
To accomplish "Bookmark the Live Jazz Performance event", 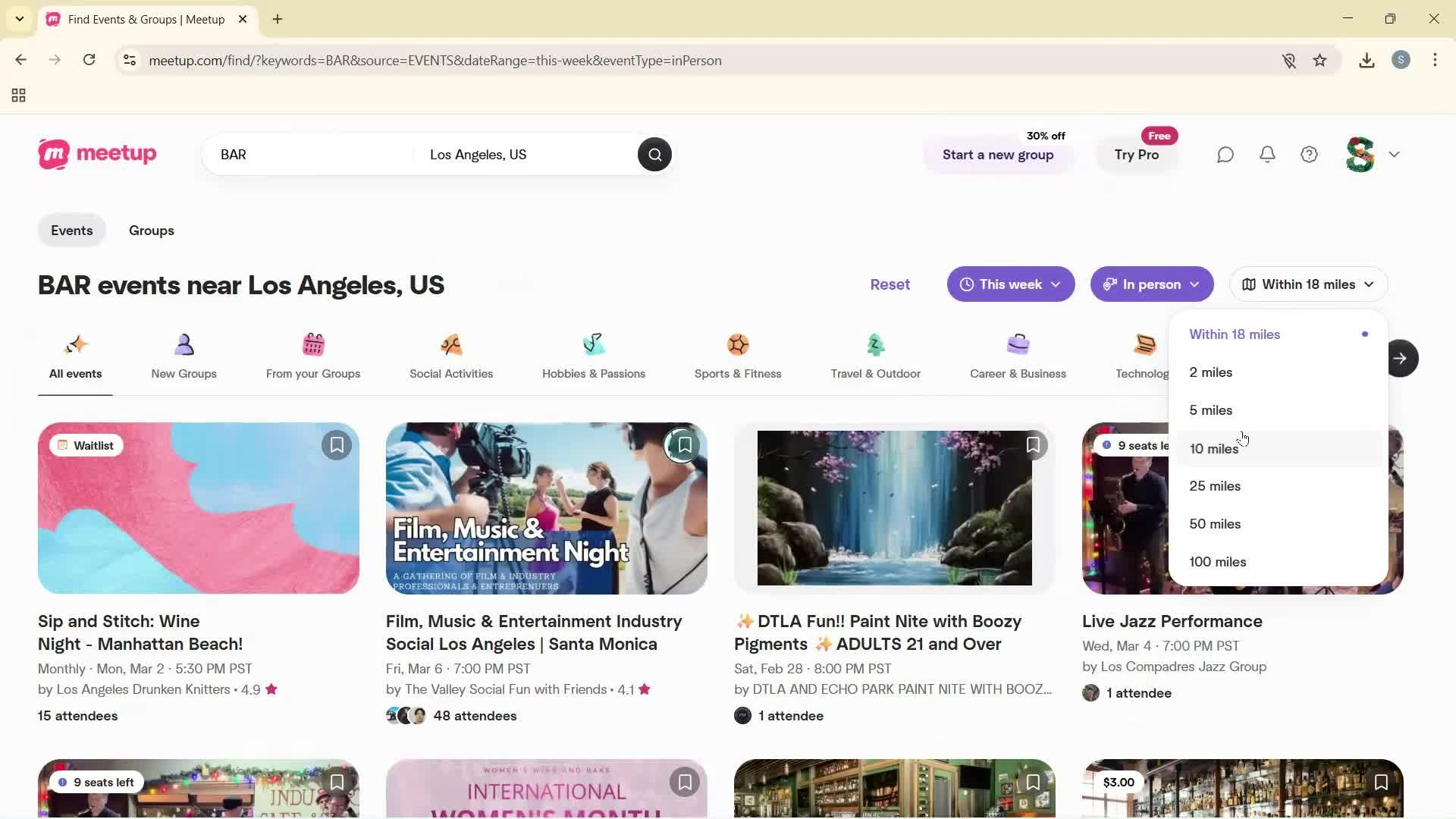I will tap(1381, 444).
